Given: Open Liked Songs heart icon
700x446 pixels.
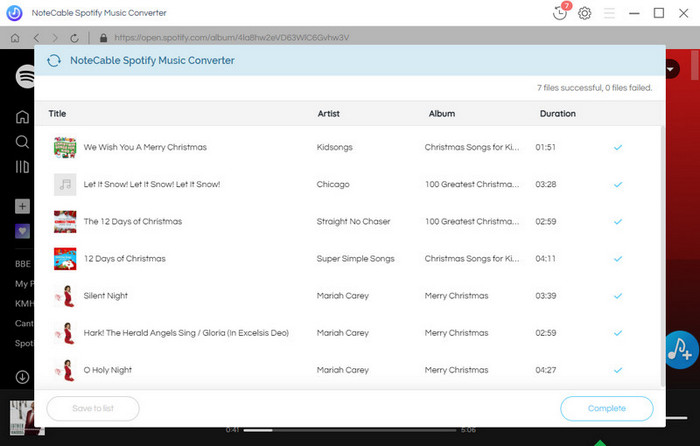Looking at the screenshot, I should pos(22,231).
